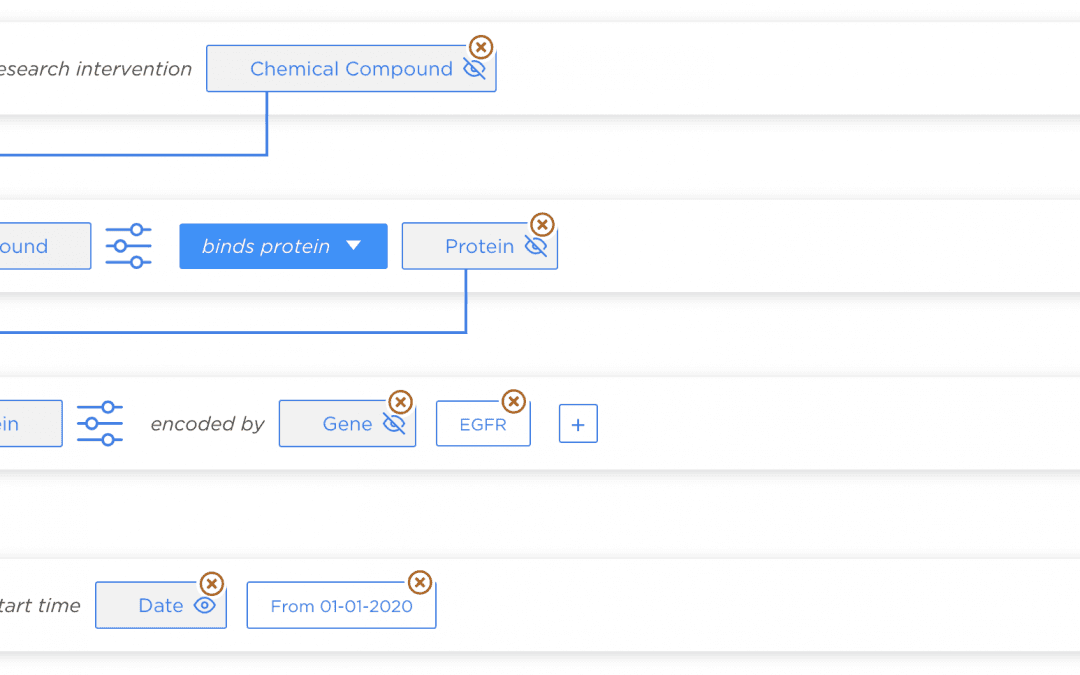Edit the EGFR gene value
Screen dimensions: 1080x675
(x=483, y=425)
